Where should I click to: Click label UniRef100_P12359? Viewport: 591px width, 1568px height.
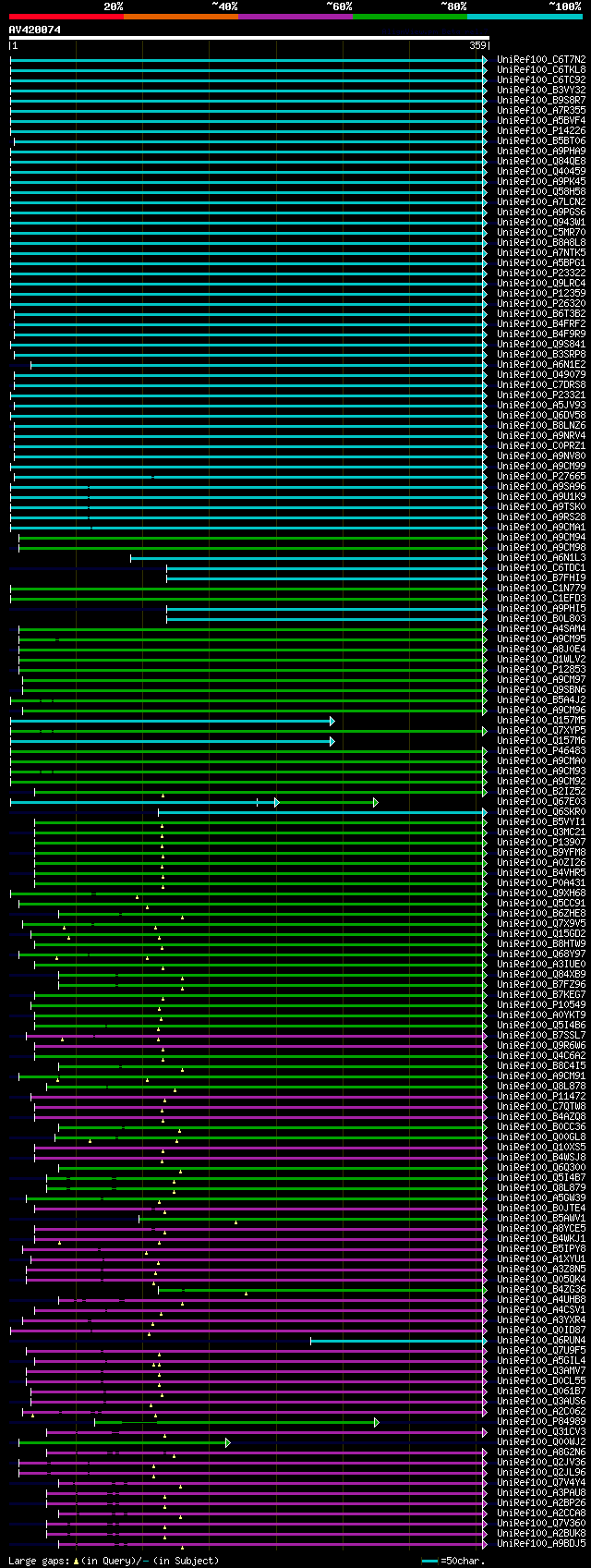point(541,293)
